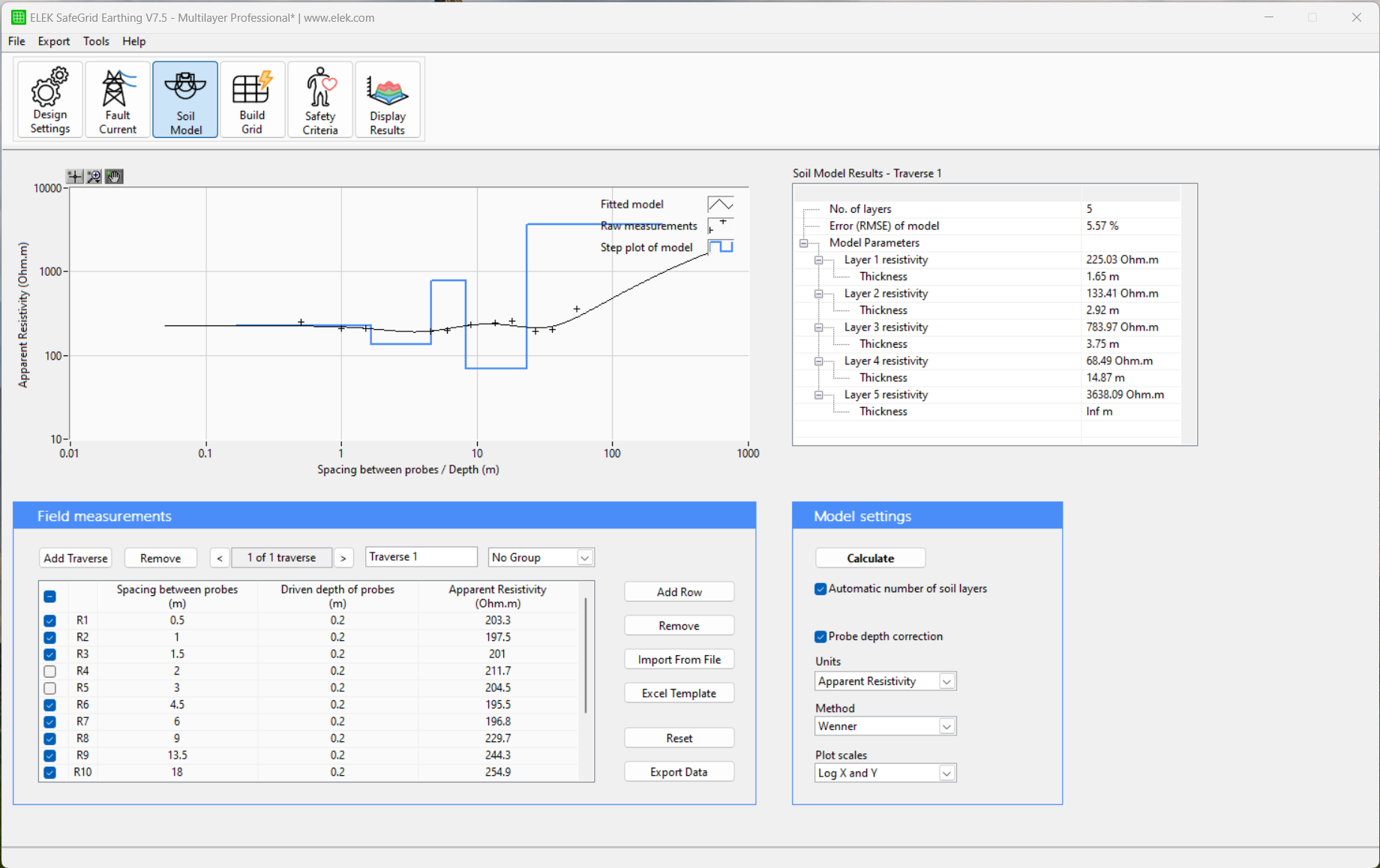Uncheck the R6 measurement row checkbox

point(49,705)
